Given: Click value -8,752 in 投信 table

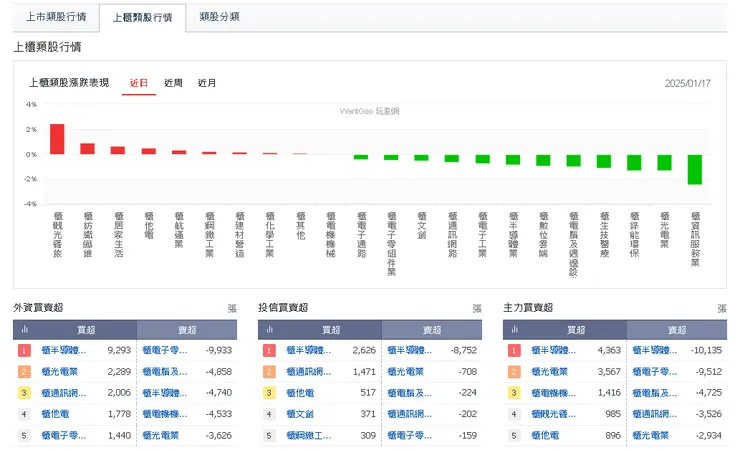Looking at the screenshot, I should tap(463, 350).
